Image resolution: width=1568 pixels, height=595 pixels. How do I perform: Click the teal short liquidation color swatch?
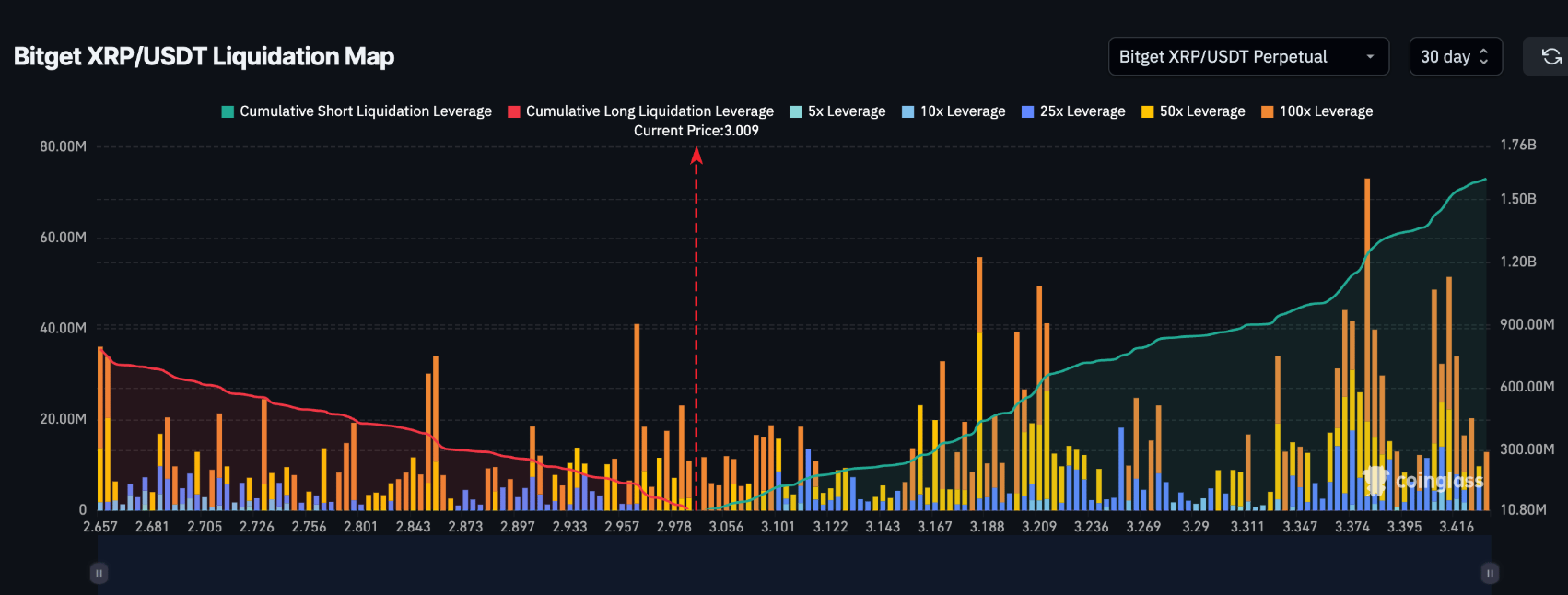[x=228, y=111]
